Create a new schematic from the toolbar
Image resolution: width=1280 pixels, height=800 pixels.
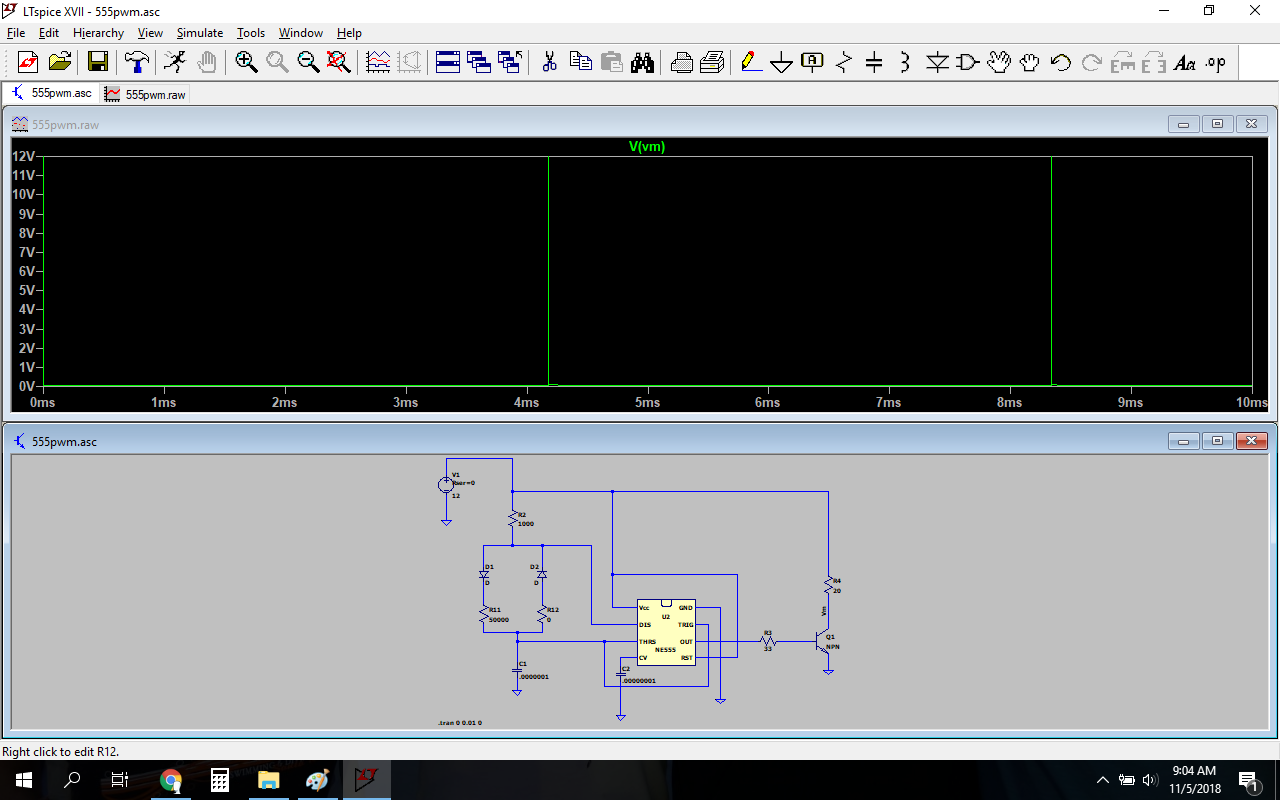(28, 62)
